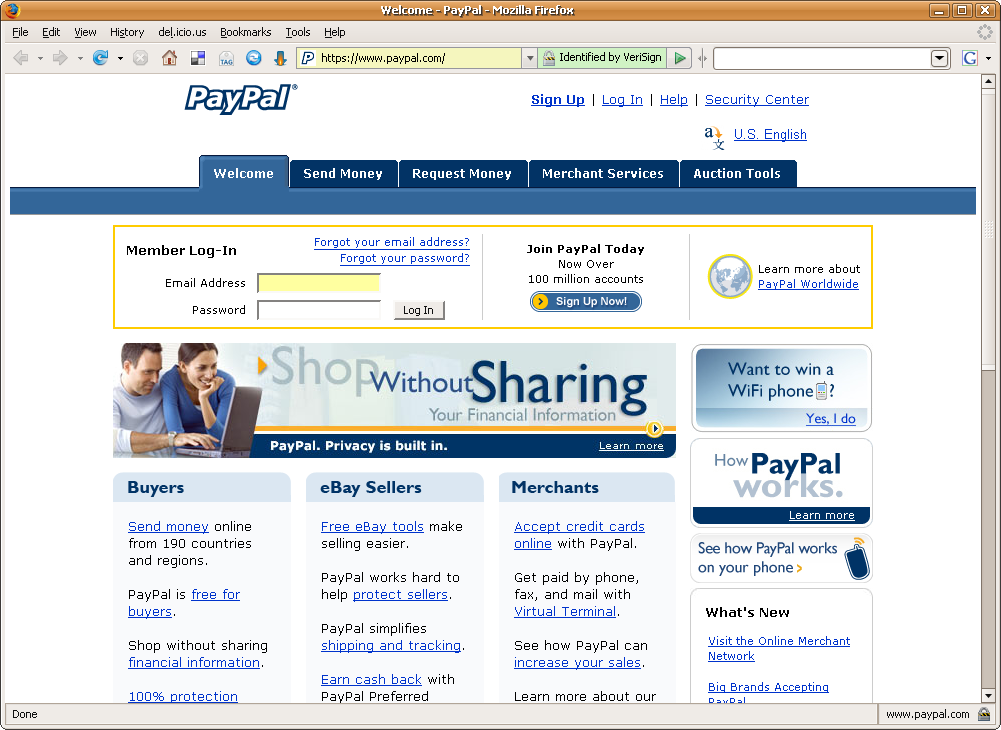Click the blue circular sync icon in toolbar
Screen dimensions: 1001x730
coord(253,58)
